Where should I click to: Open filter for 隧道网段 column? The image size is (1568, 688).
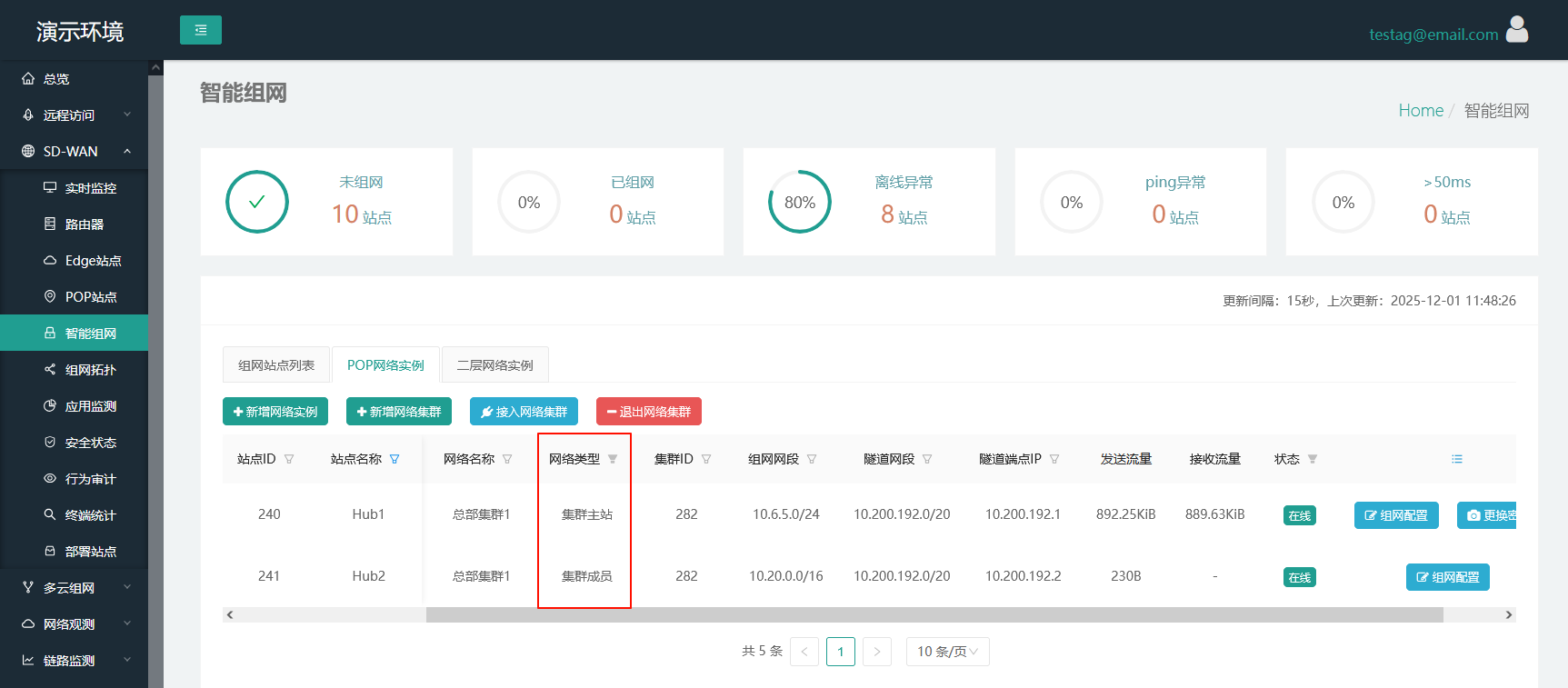point(927,459)
